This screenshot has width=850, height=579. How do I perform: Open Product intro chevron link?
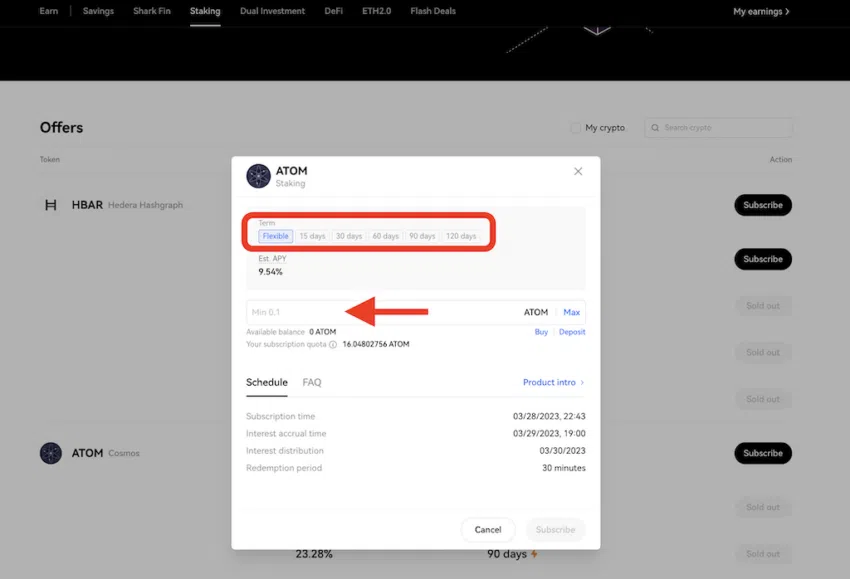coord(553,382)
